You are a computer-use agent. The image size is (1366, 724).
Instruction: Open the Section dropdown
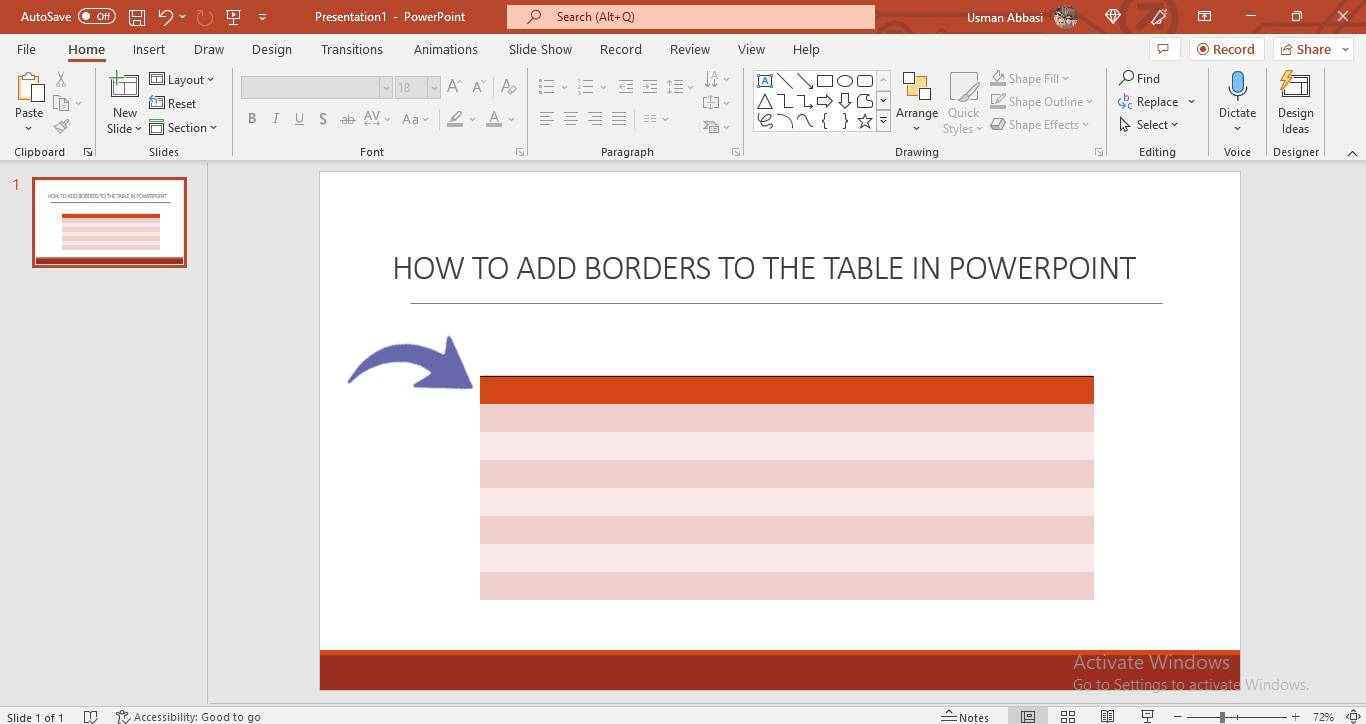click(x=184, y=128)
